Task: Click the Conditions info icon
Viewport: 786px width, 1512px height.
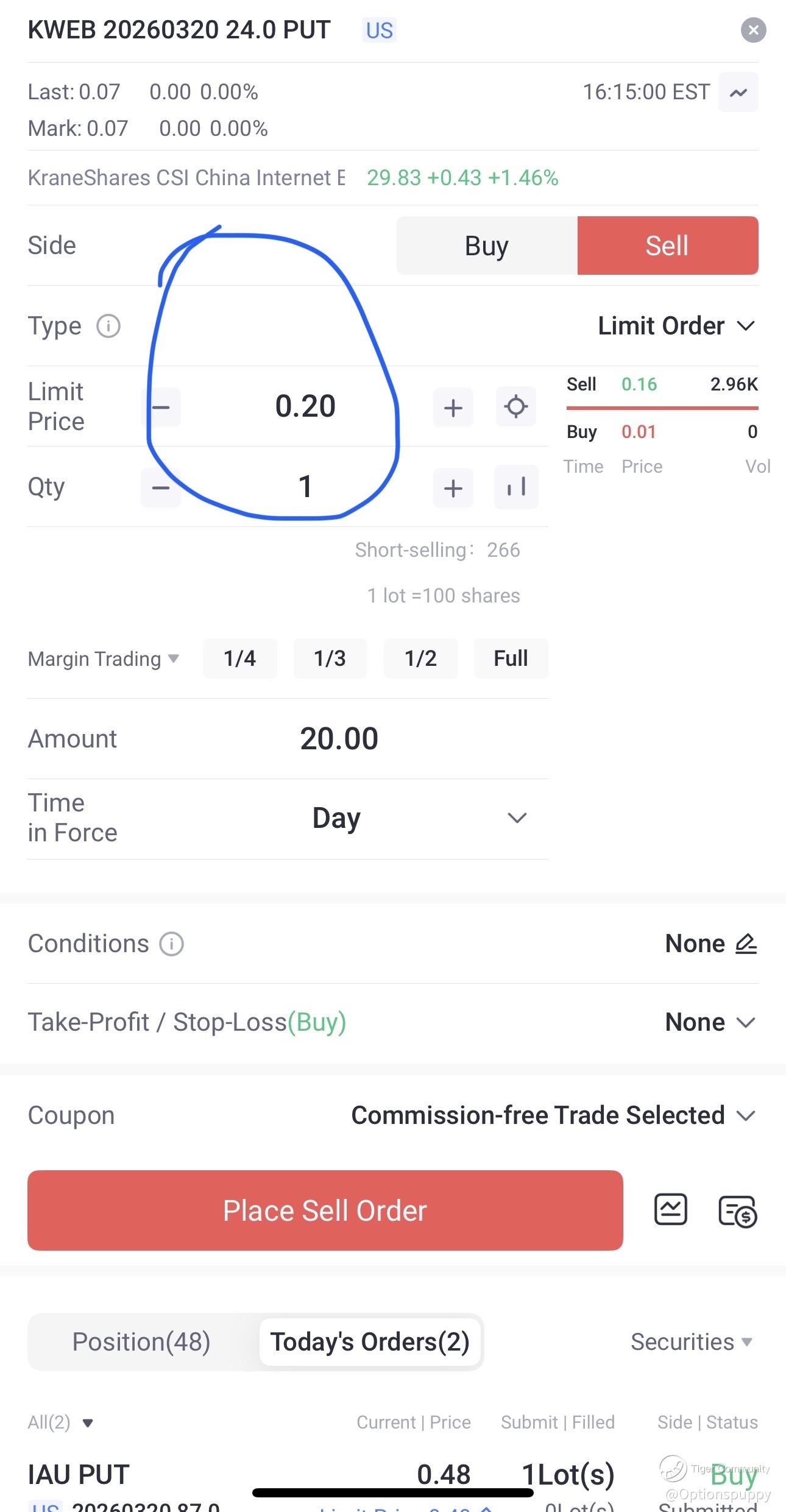Action: (171, 944)
